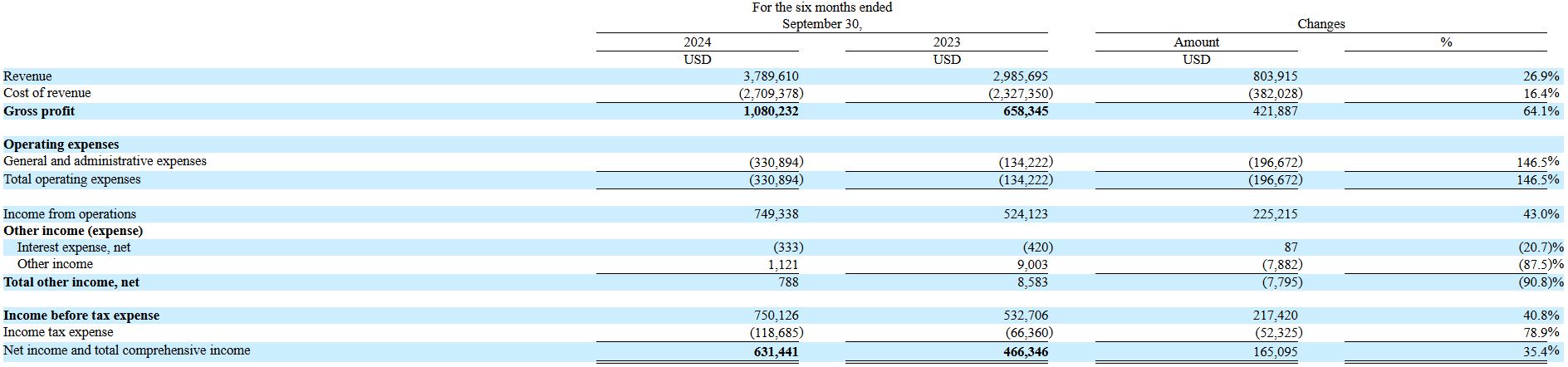Click the Total other income, net label
The image size is (1568, 367).
(x=71, y=282)
